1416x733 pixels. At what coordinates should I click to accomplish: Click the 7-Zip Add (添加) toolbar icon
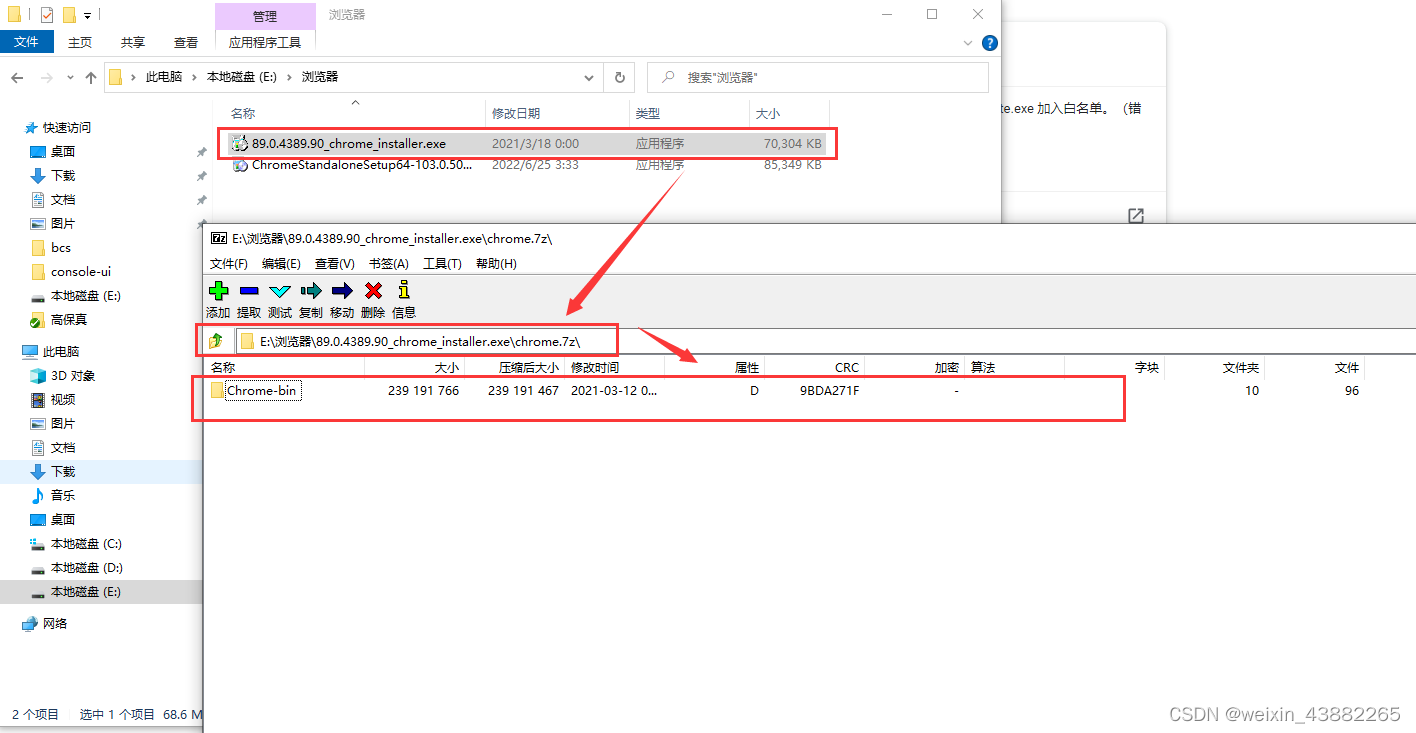218,291
